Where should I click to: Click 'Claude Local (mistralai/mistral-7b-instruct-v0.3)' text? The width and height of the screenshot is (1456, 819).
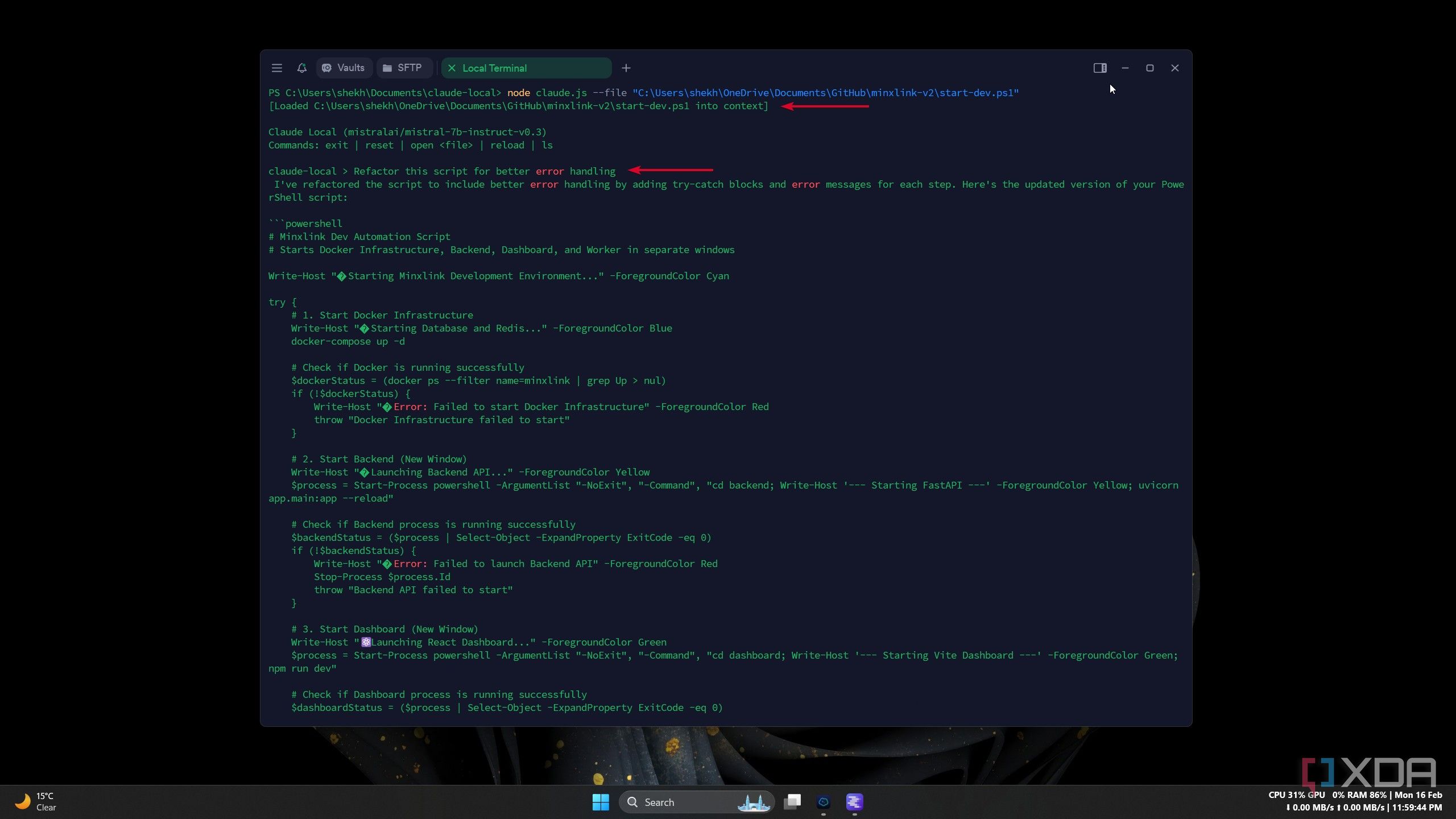point(407,132)
